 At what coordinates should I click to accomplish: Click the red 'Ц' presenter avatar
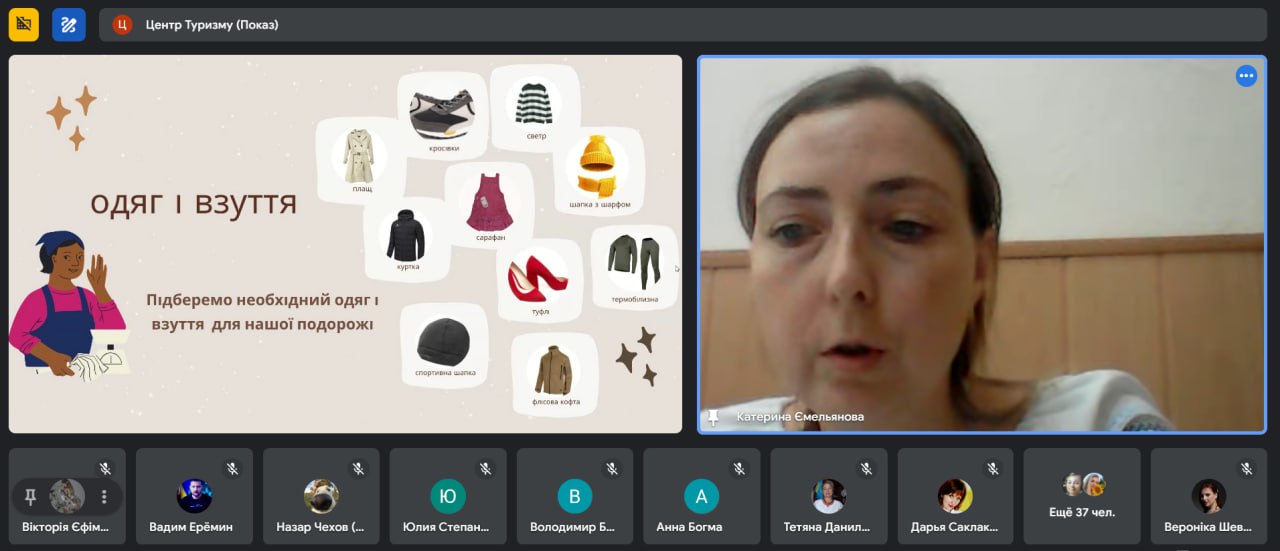[x=122, y=25]
